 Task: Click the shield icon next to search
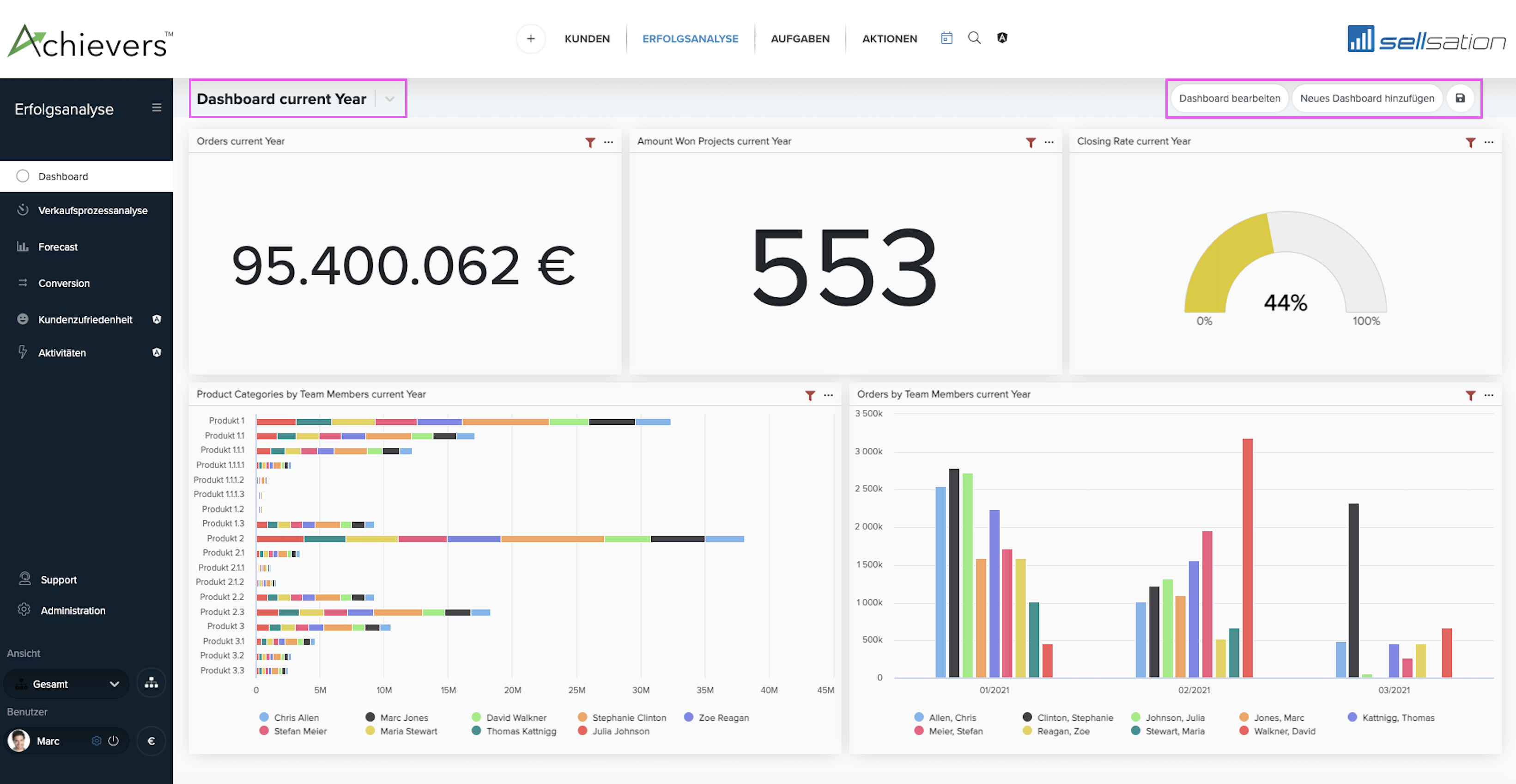pos(1002,38)
